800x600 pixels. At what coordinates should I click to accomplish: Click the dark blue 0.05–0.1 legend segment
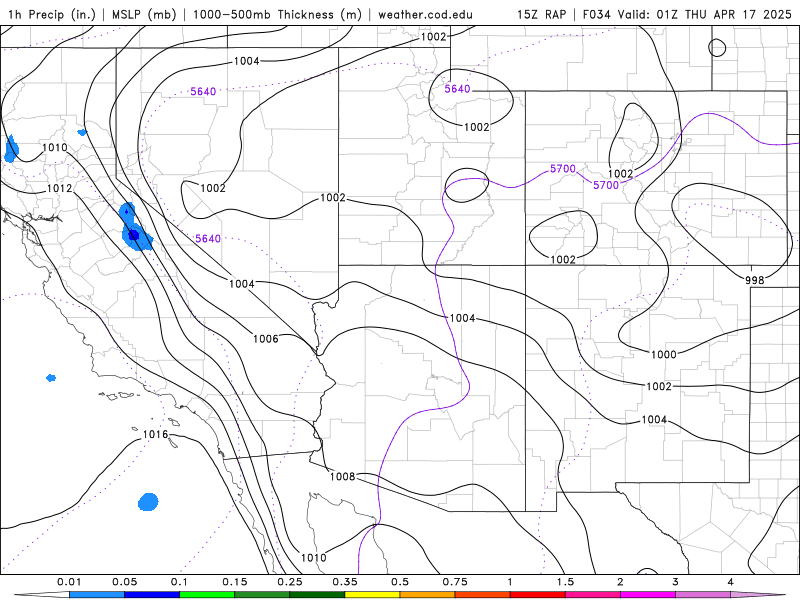152,595
